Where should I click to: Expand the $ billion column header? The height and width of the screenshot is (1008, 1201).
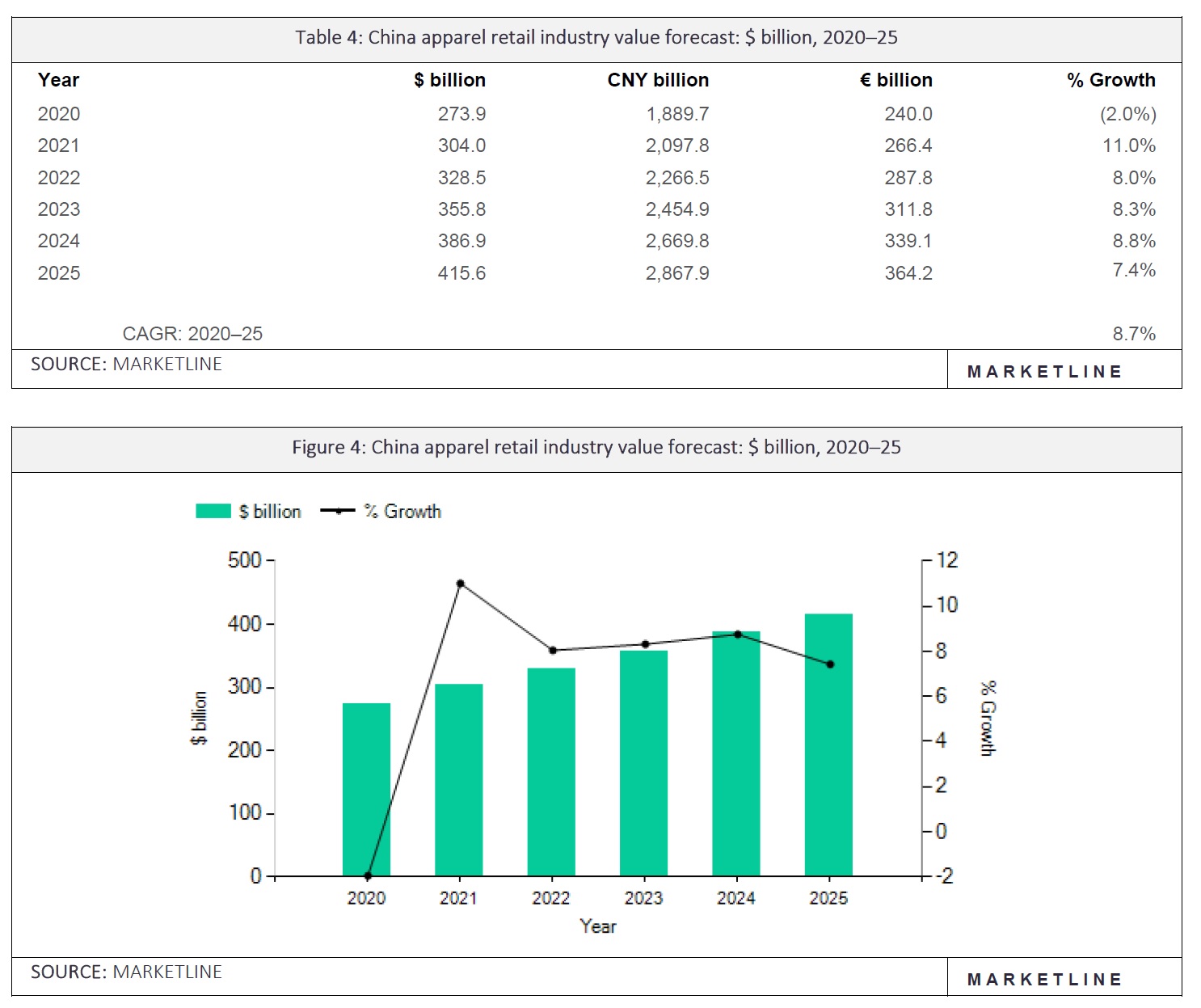450,80
